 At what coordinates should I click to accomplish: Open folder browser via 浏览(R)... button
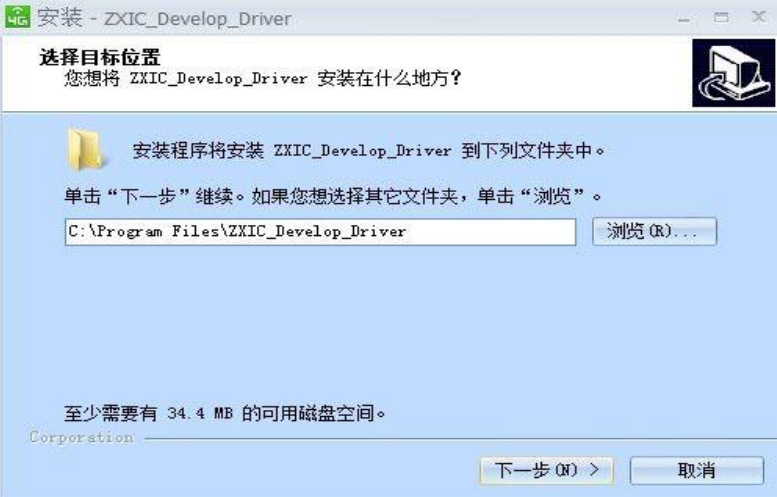pos(654,231)
